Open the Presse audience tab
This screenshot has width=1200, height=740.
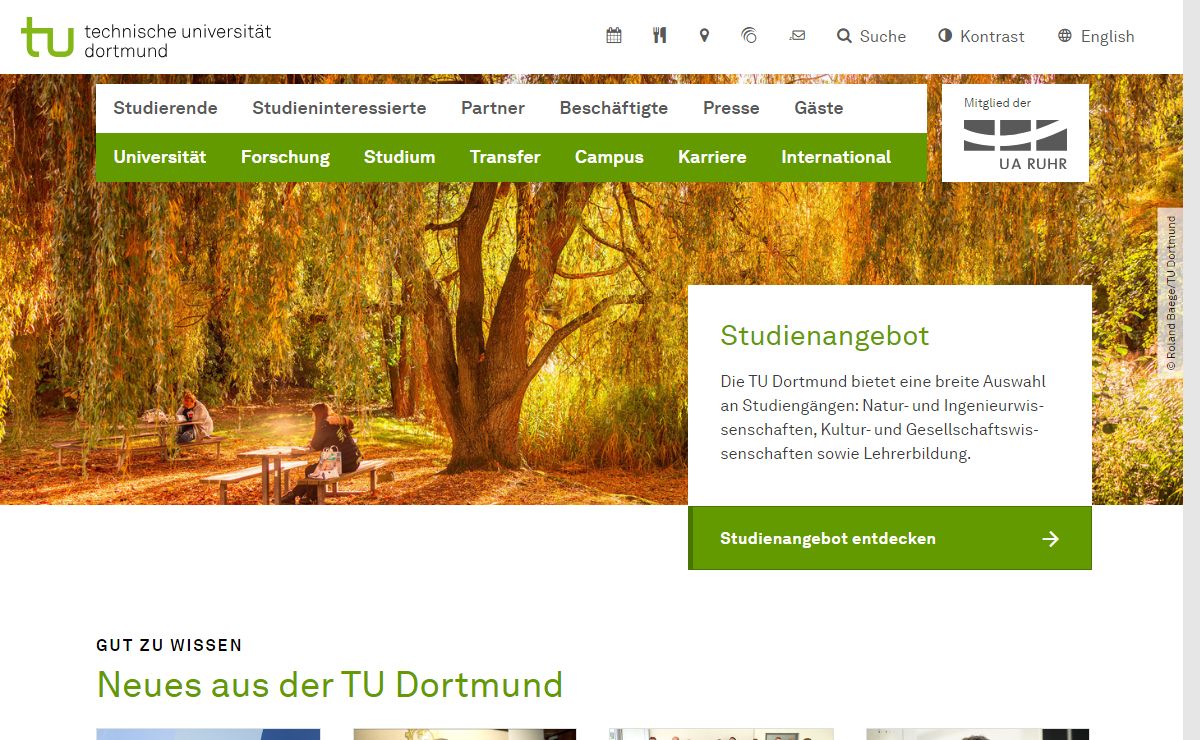(x=731, y=108)
